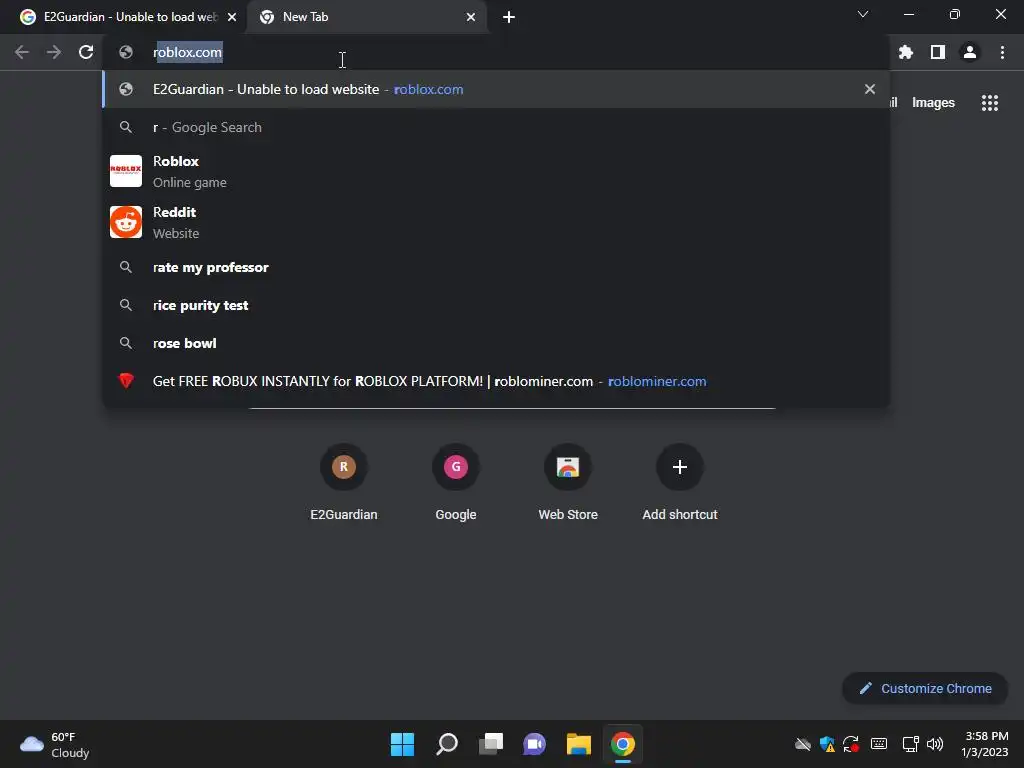1024x768 pixels.
Task: Click the browser back arrow
Action: pyautogui.click(x=22, y=52)
